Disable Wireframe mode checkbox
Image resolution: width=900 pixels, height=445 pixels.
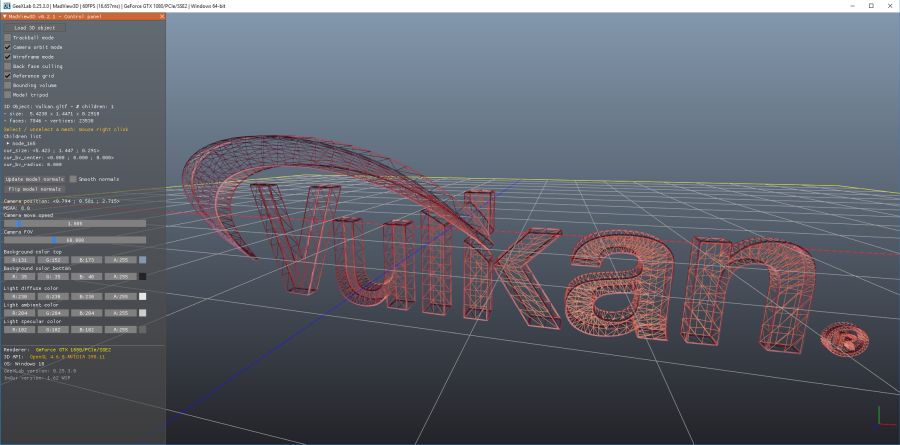(7, 57)
